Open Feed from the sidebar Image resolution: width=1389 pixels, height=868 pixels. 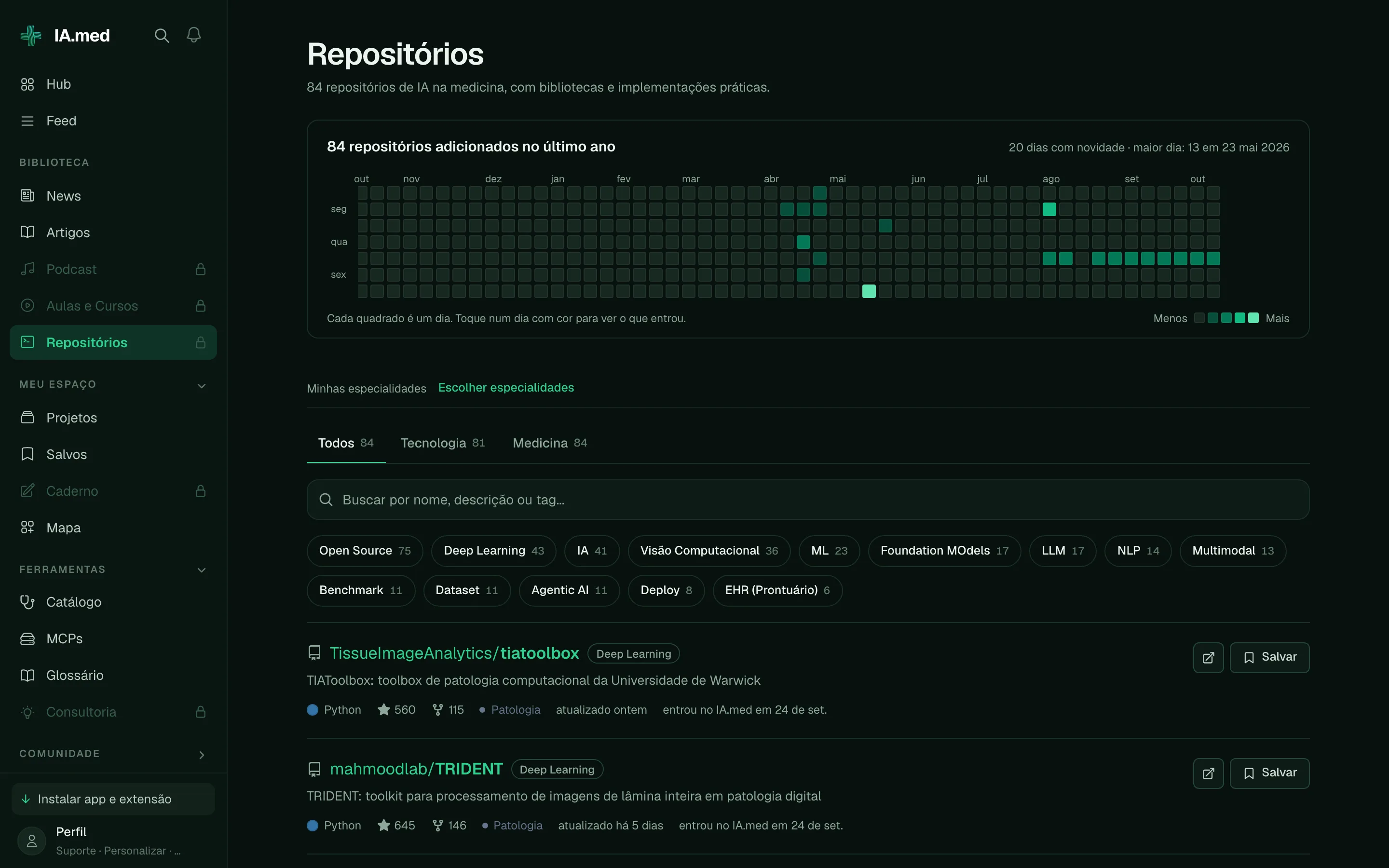113,121
